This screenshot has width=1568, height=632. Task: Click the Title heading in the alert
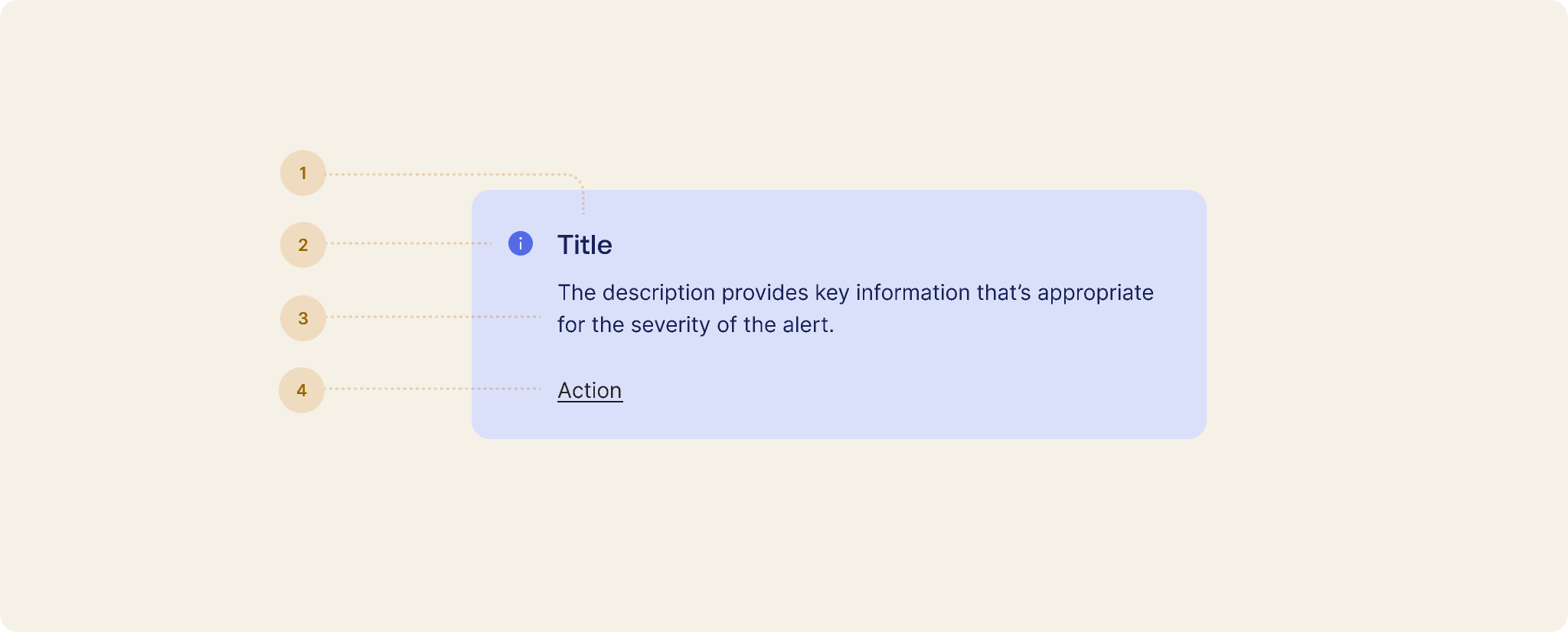click(585, 245)
